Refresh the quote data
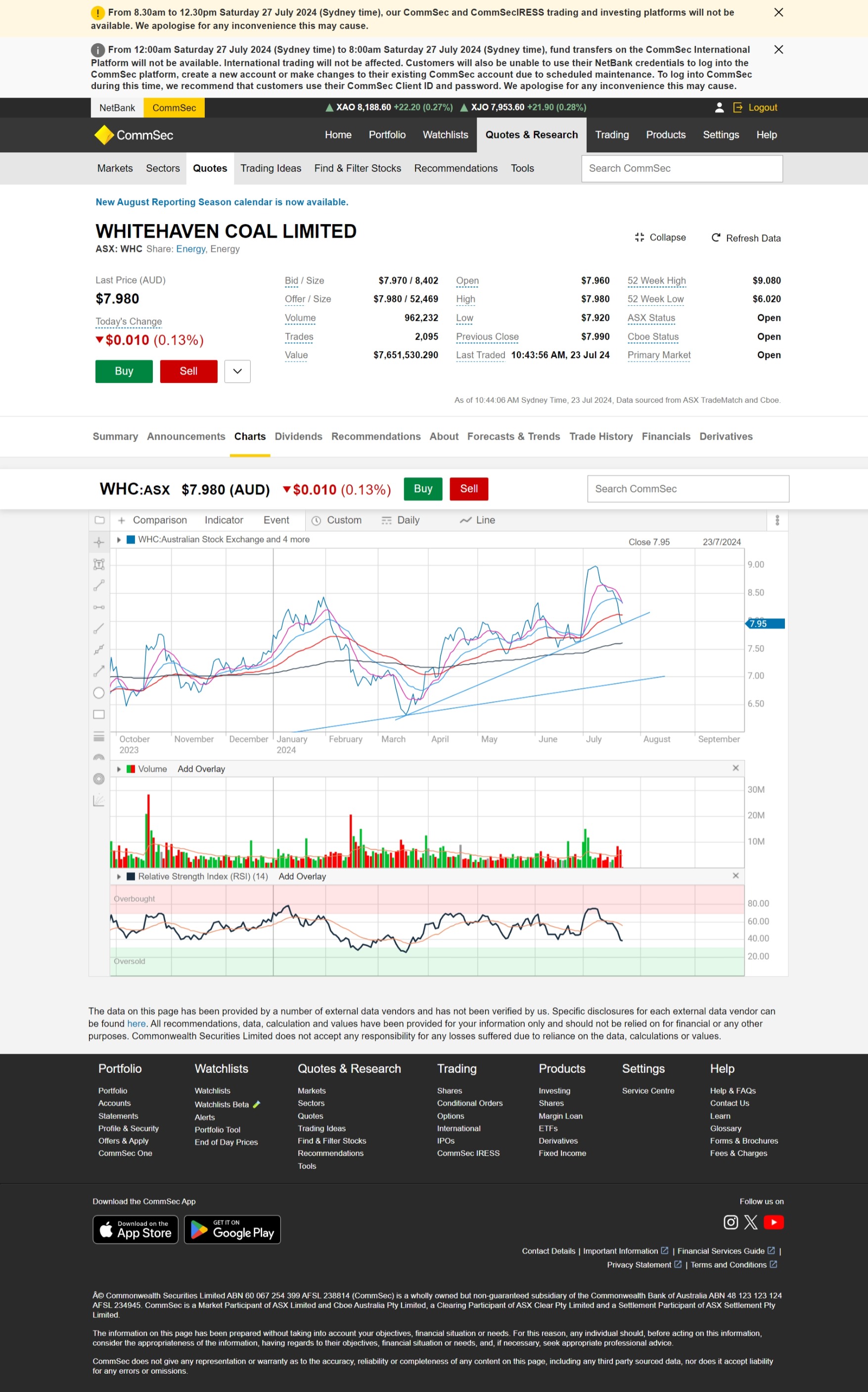 point(746,238)
